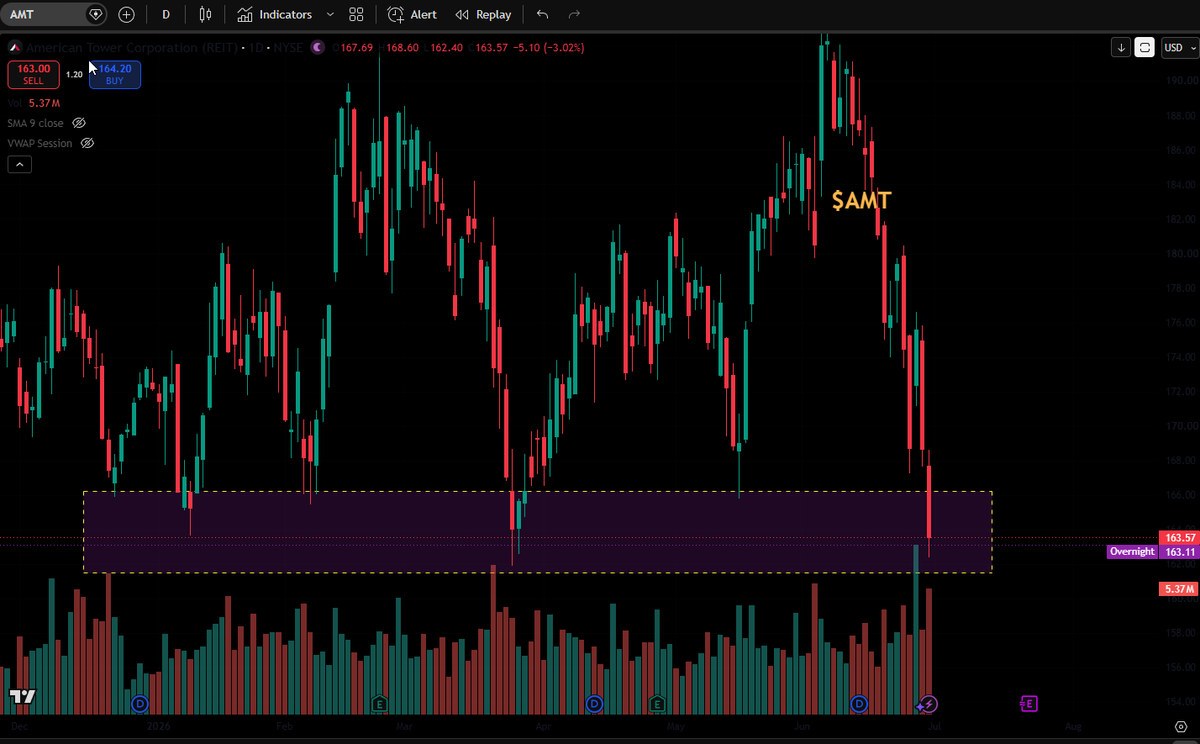This screenshot has width=1200, height=744.
Task: Open the AMT symbol search box
Action: tap(53, 15)
